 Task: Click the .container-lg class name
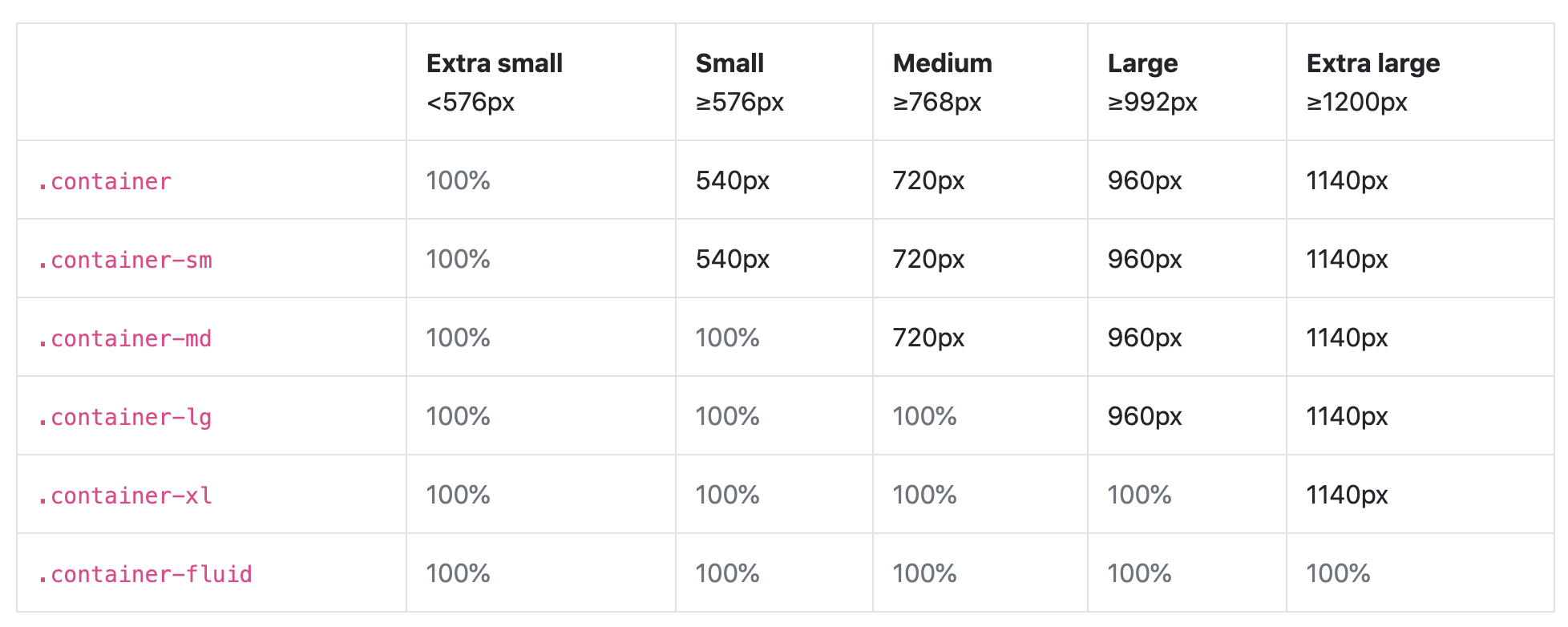[x=124, y=418]
